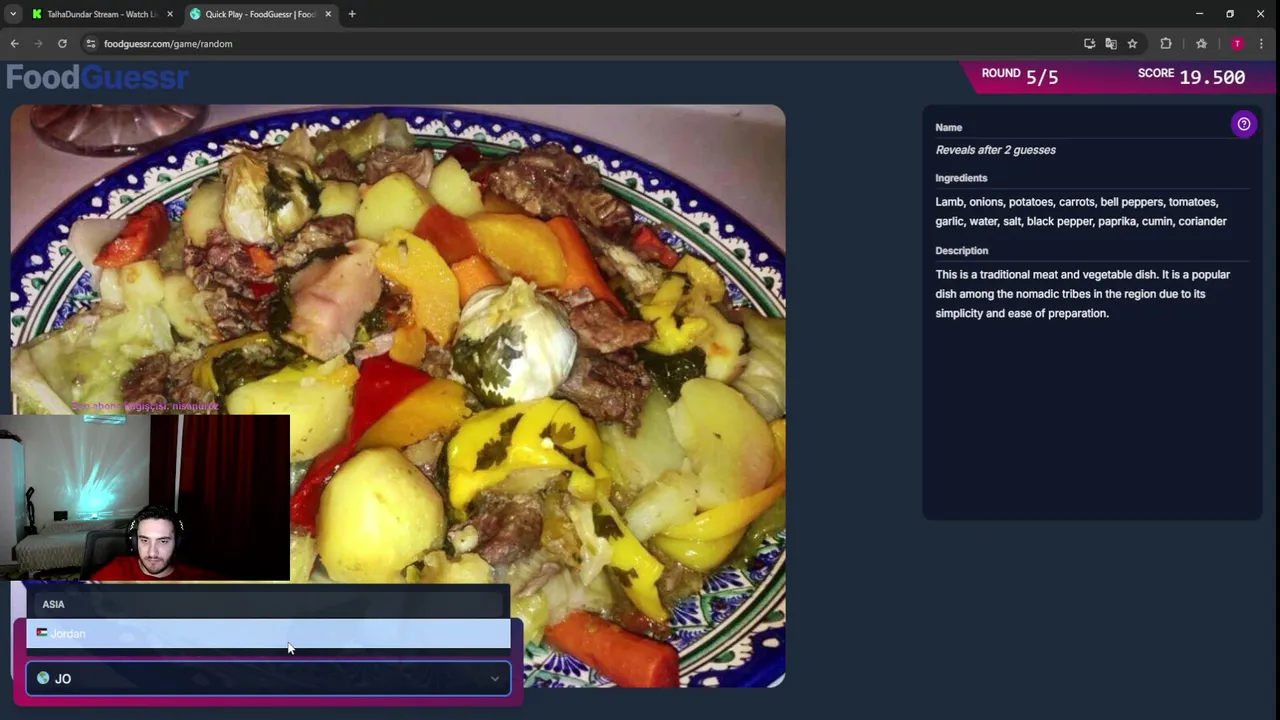Open a new browser tab
This screenshot has height=720, width=1280.
click(352, 14)
